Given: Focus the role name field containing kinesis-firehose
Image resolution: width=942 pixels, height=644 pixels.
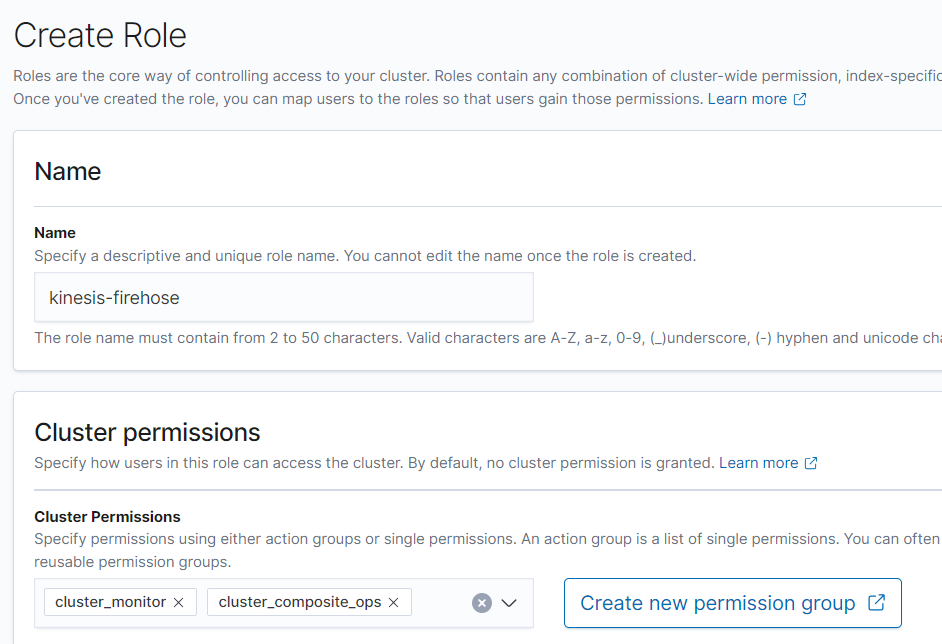Looking at the screenshot, I should pyautogui.click(x=283, y=297).
